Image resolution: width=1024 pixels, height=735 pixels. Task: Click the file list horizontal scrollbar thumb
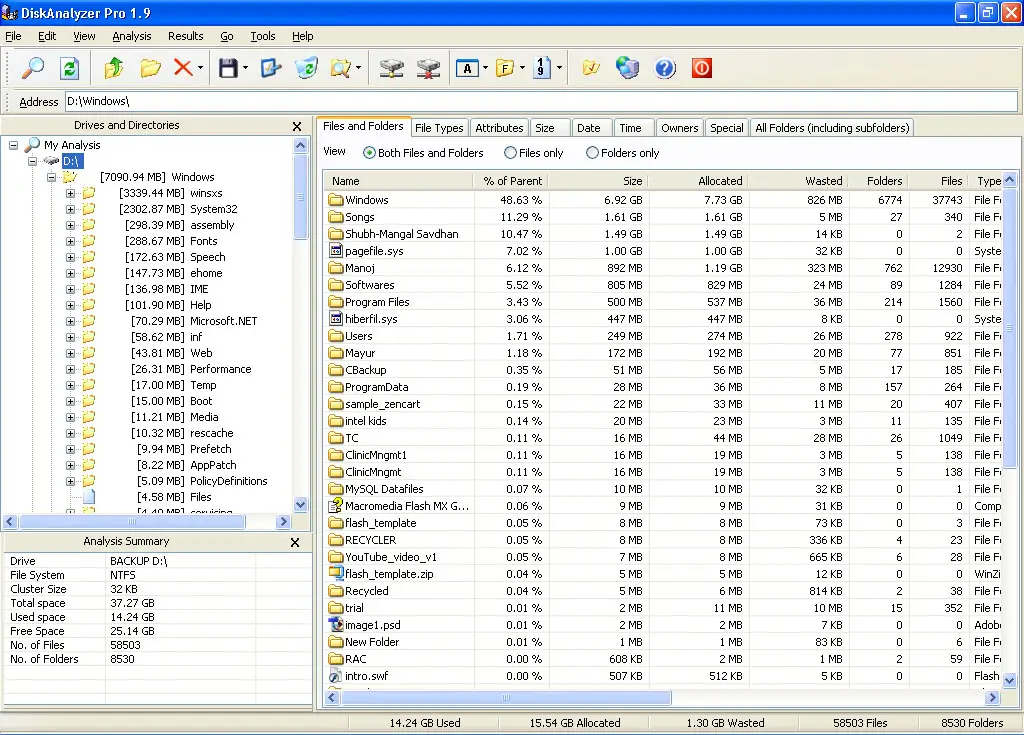(x=506, y=698)
